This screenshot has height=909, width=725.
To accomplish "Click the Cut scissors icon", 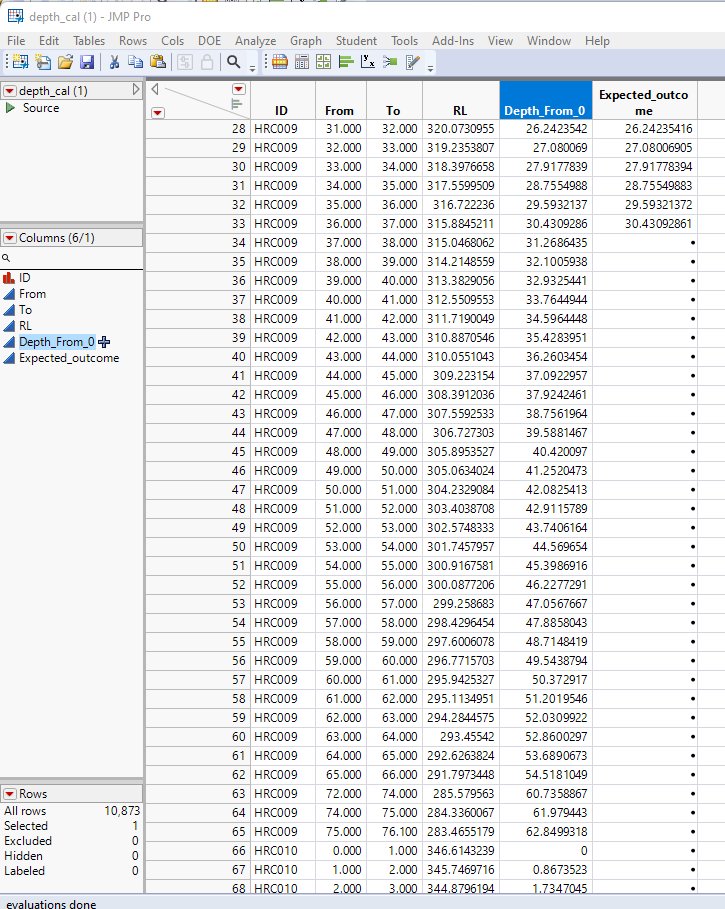I will coord(114,62).
